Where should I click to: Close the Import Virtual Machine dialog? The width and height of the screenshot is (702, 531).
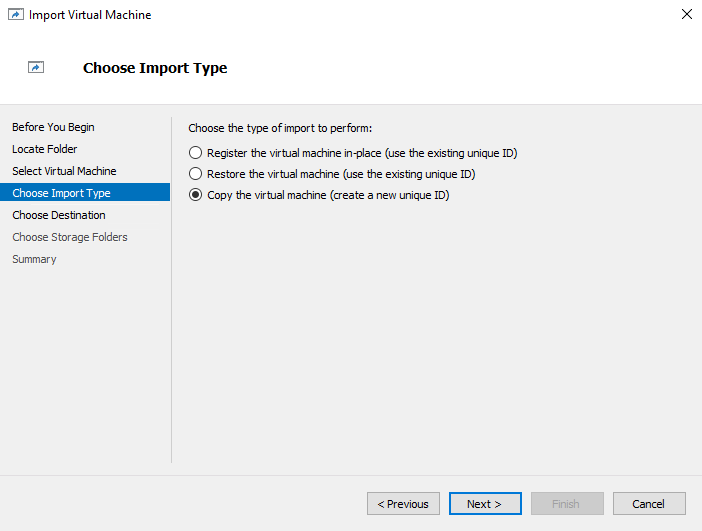686,14
